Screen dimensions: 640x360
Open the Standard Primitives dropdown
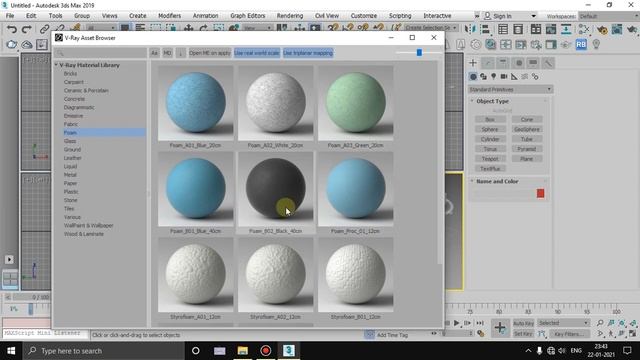(x=510, y=89)
